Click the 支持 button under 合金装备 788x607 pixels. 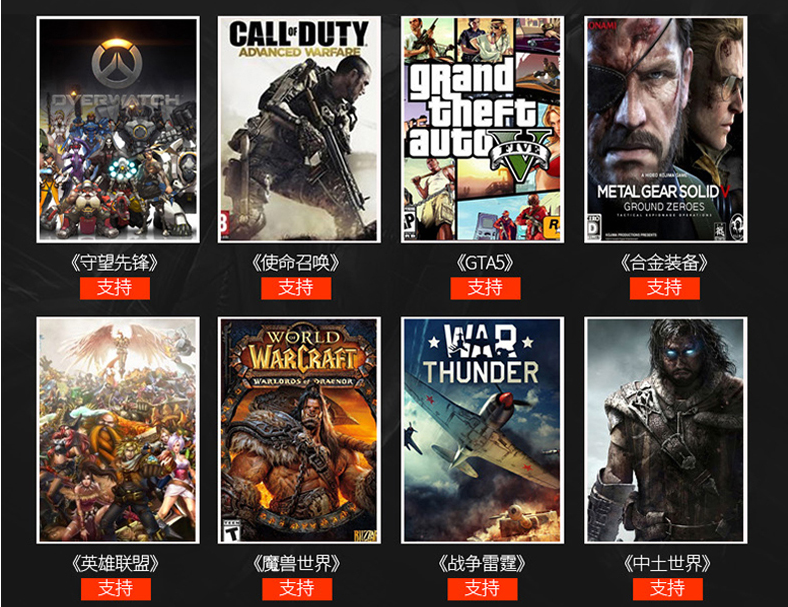coord(665,288)
